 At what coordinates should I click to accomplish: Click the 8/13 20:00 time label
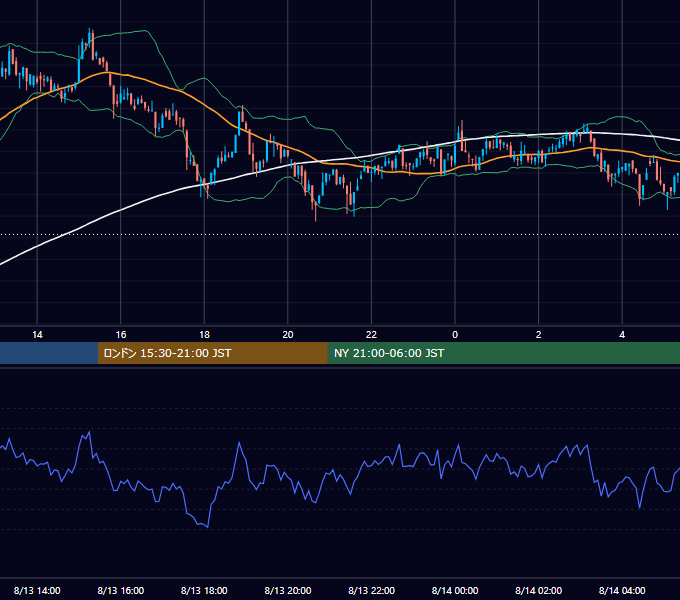pos(288,590)
